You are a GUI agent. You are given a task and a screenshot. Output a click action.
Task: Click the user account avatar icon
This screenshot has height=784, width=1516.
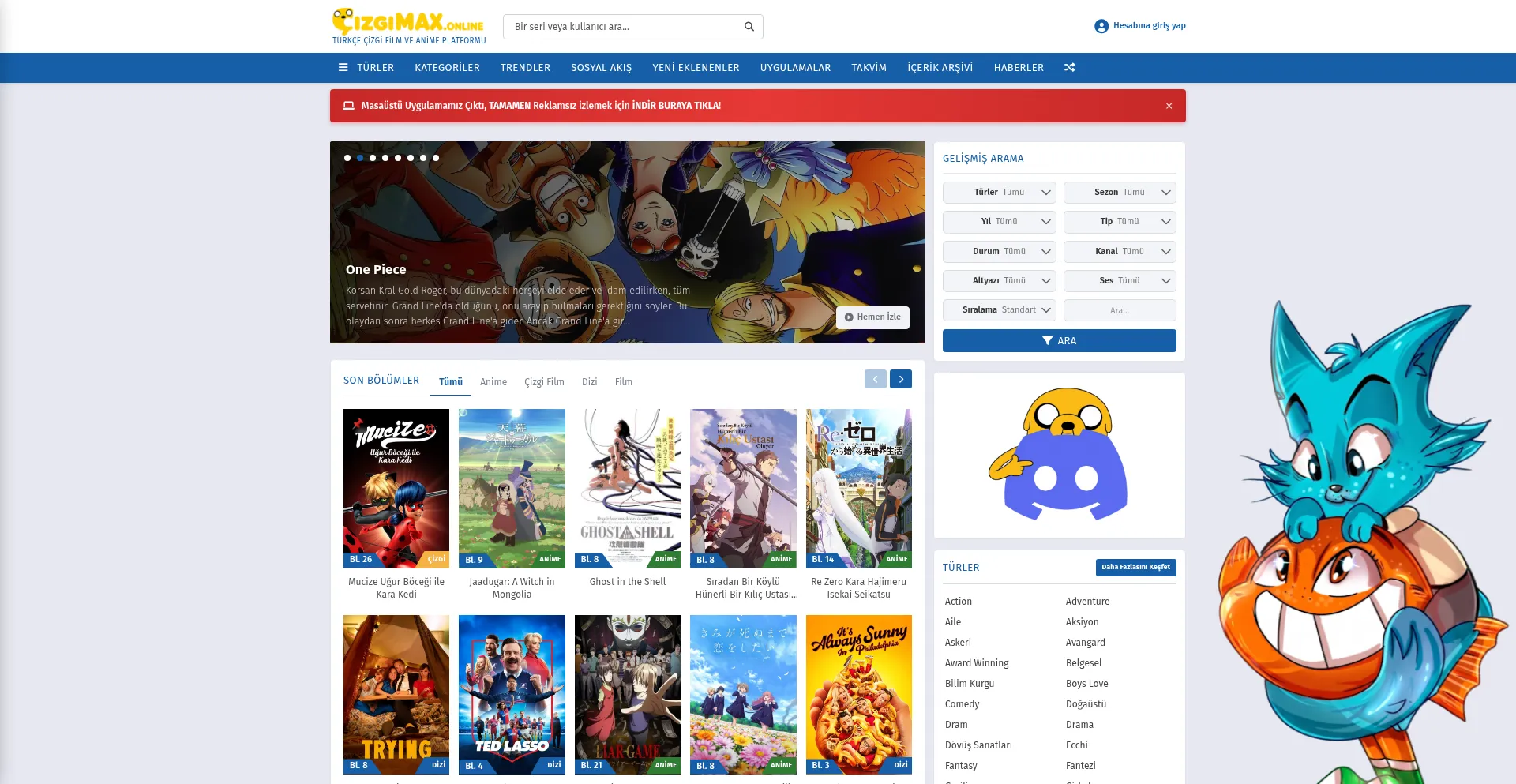(1101, 26)
